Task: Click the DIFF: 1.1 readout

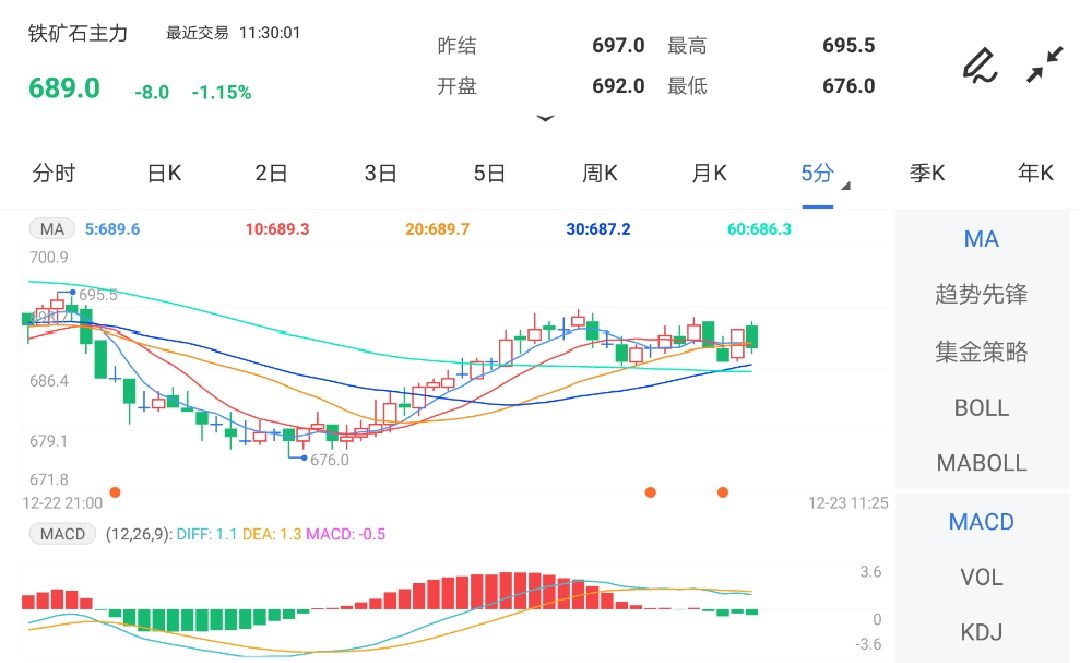Action: pos(207,534)
